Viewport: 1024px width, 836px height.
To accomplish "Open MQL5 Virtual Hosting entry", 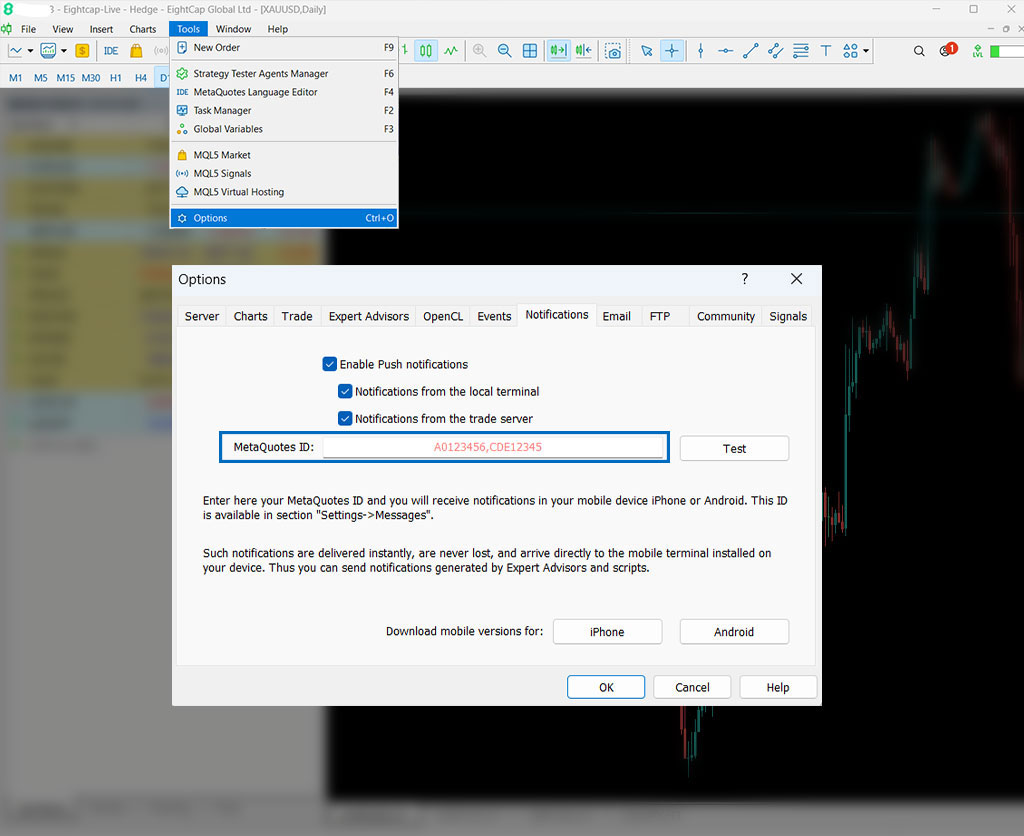I will coord(284,192).
